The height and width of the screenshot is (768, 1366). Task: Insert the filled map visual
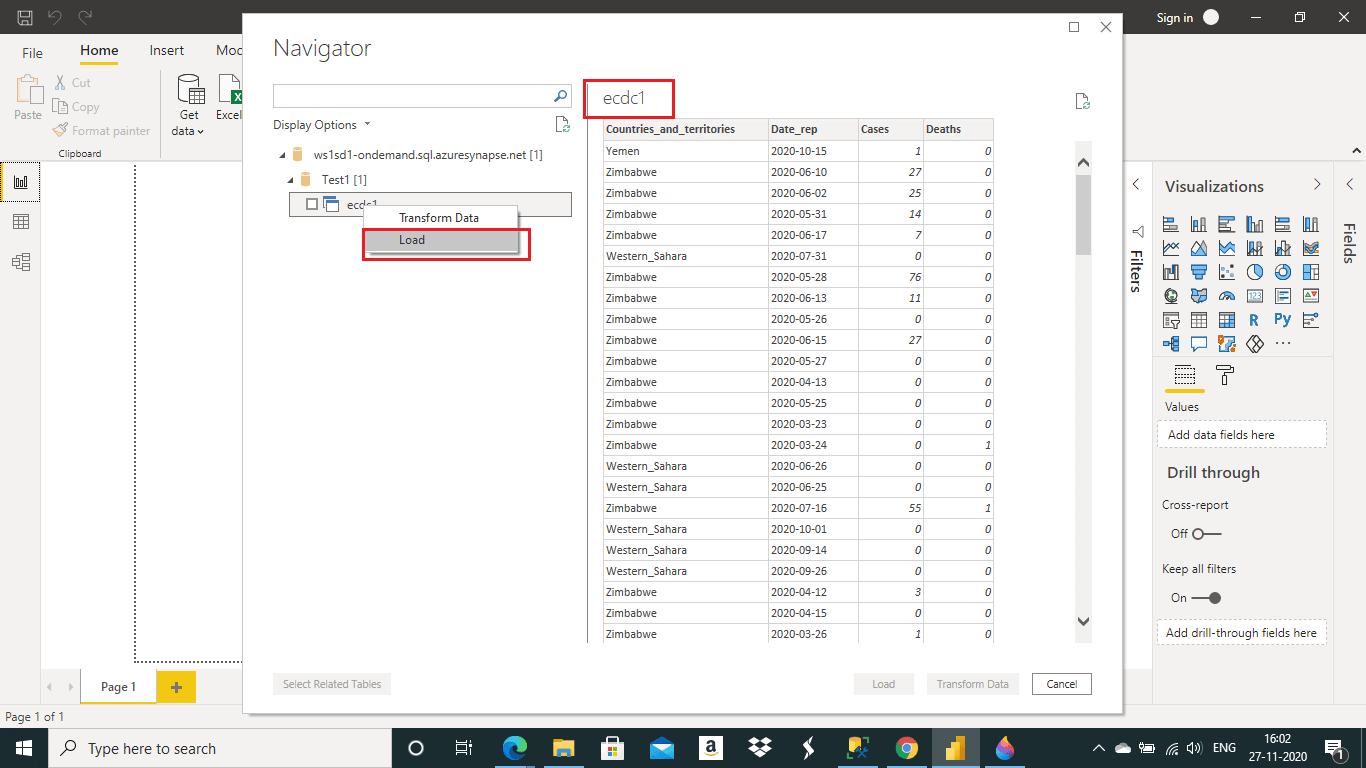click(1199, 296)
